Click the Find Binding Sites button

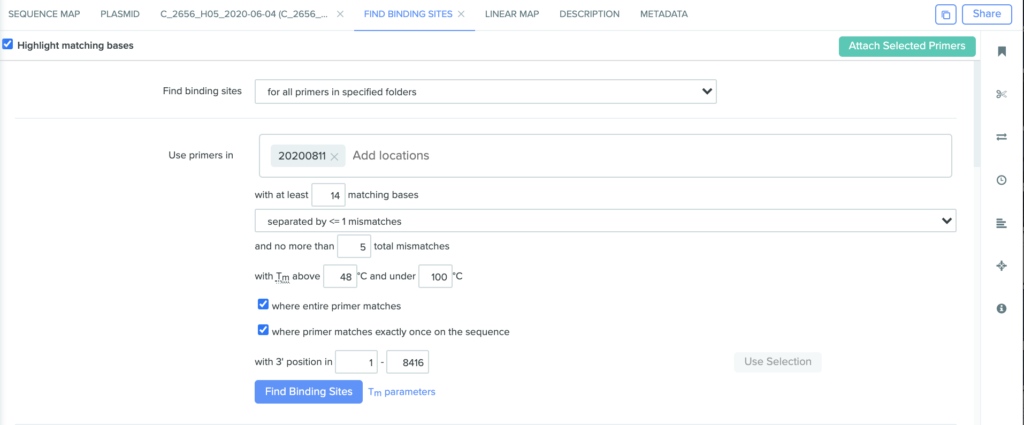pyautogui.click(x=308, y=392)
